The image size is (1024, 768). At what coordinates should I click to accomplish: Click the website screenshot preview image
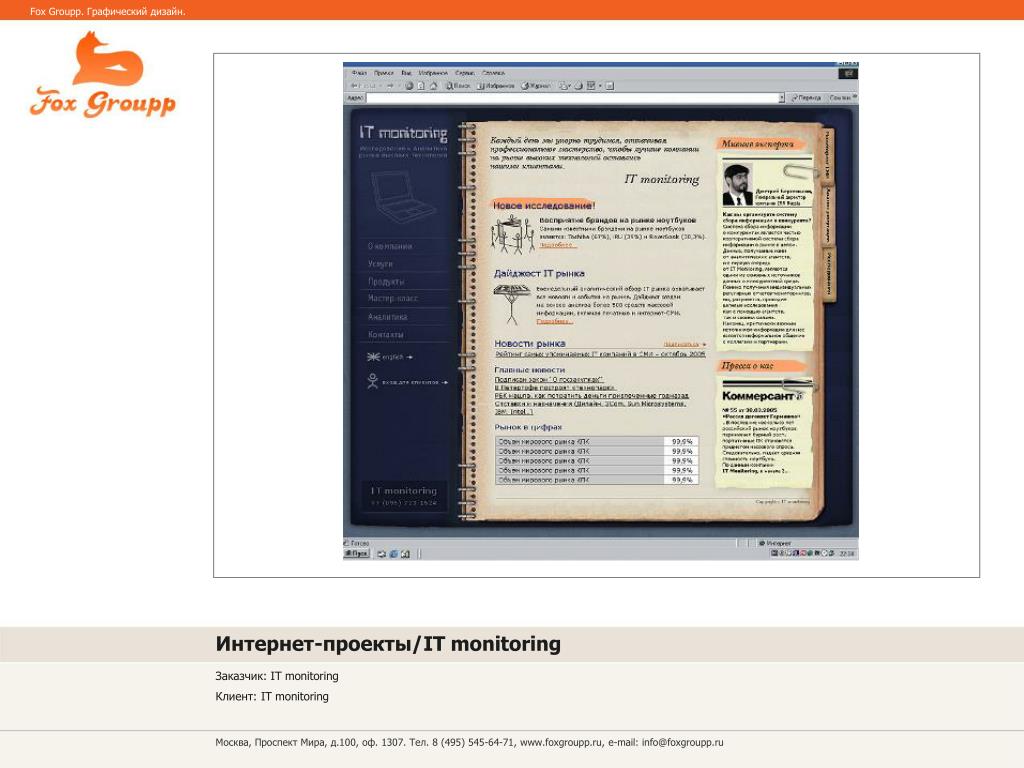pyautogui.click(x=601, y=311)
